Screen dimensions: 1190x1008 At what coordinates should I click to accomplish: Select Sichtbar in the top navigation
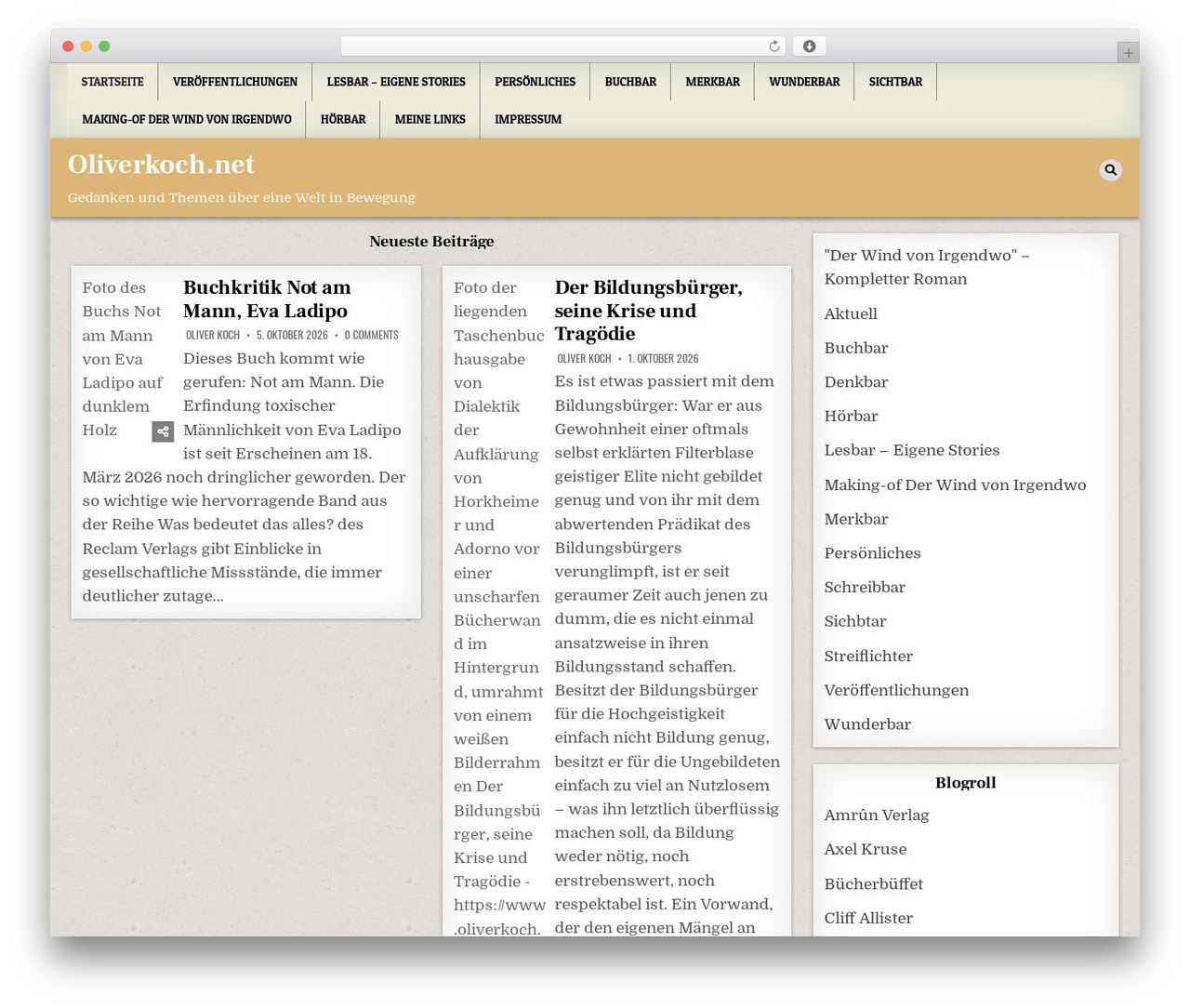895,82
